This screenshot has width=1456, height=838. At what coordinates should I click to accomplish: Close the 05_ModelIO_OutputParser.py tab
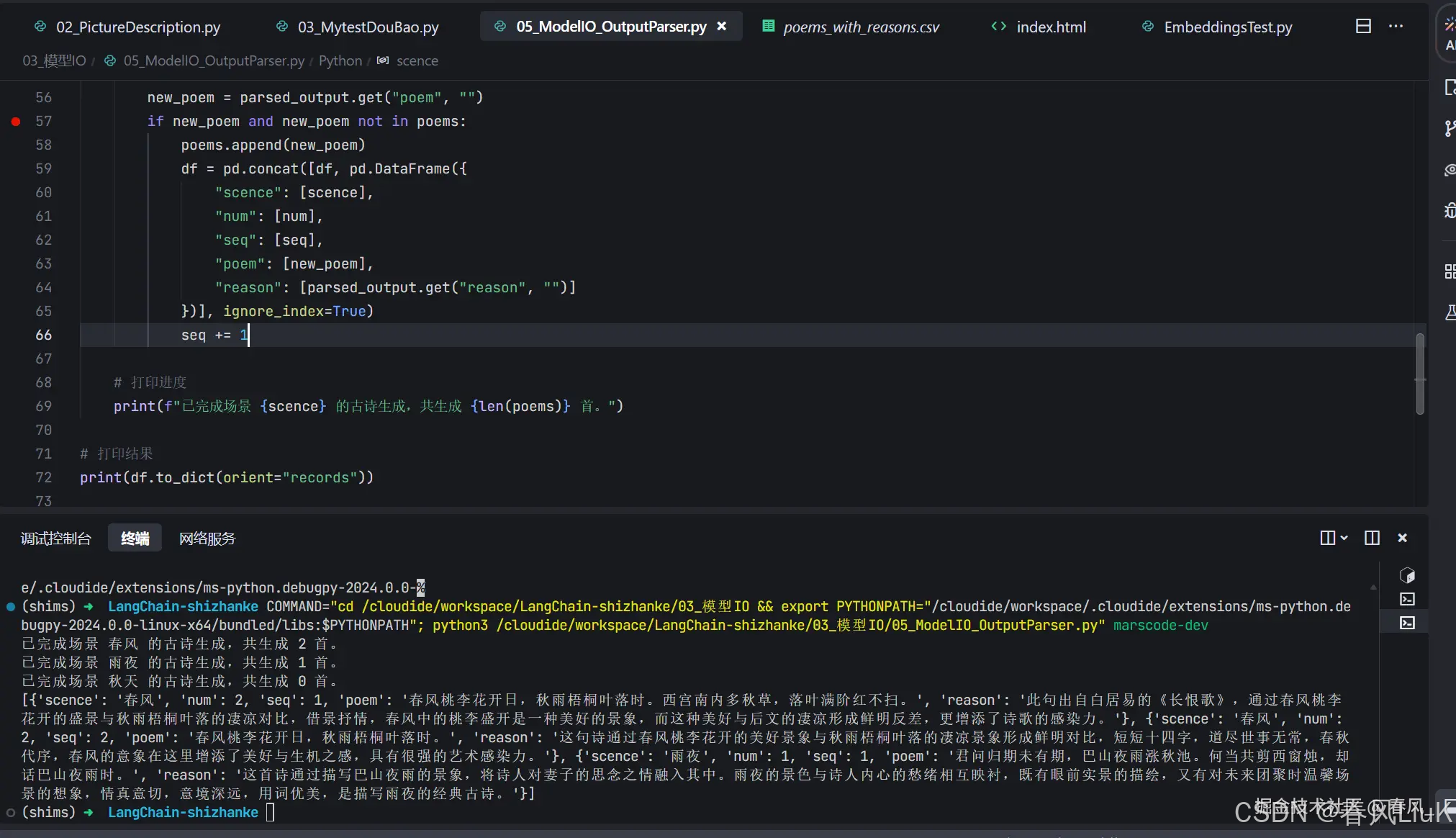coord(722,27)
